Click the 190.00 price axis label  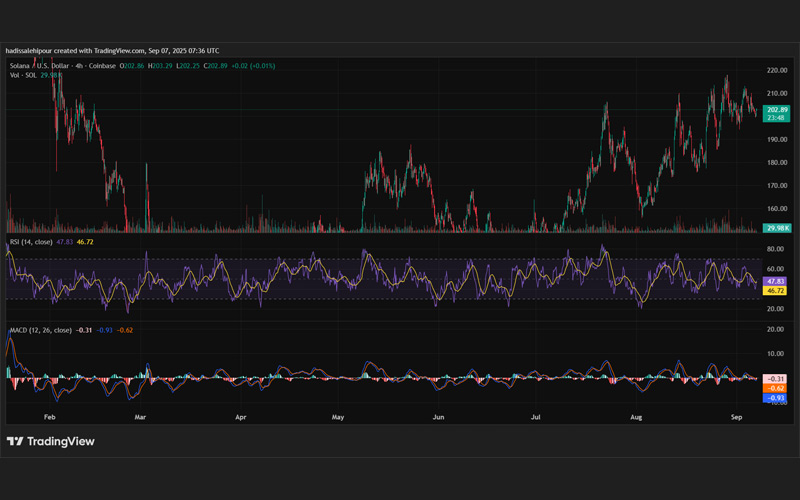777,139
